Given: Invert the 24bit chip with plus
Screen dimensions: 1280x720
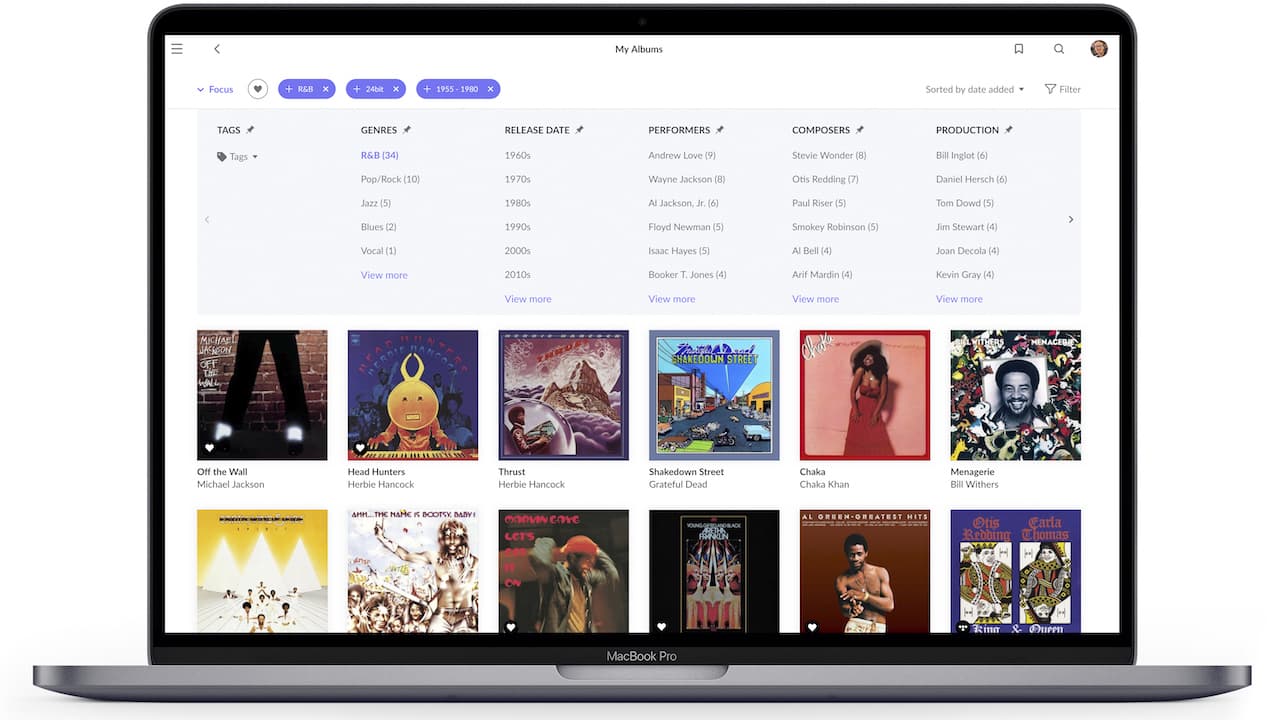Looking at the screenshot, I should coord(357,89).
